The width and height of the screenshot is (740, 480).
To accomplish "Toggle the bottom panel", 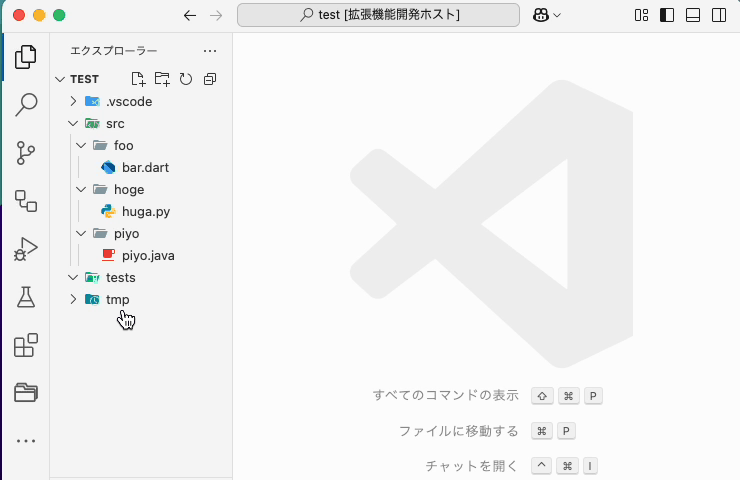I will coord(693,15).
